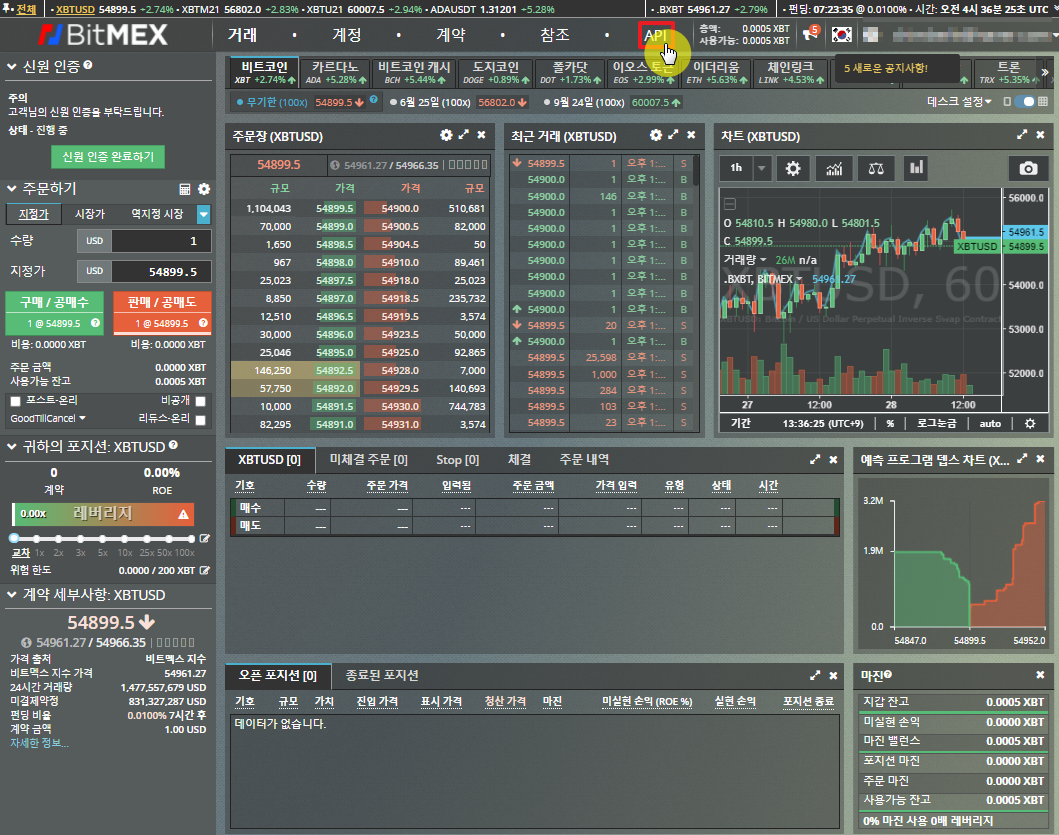Open the chart indicators icon

pos(834,168)
